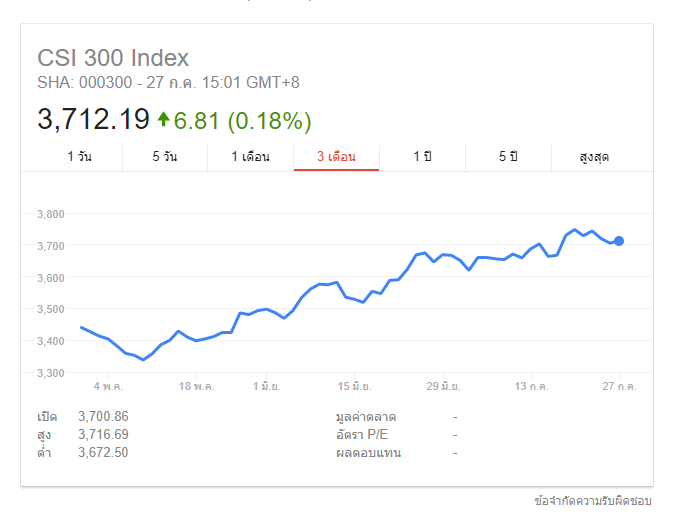Select the 3 เดือน tab
The image size is (681, 520).
(336, 157)
